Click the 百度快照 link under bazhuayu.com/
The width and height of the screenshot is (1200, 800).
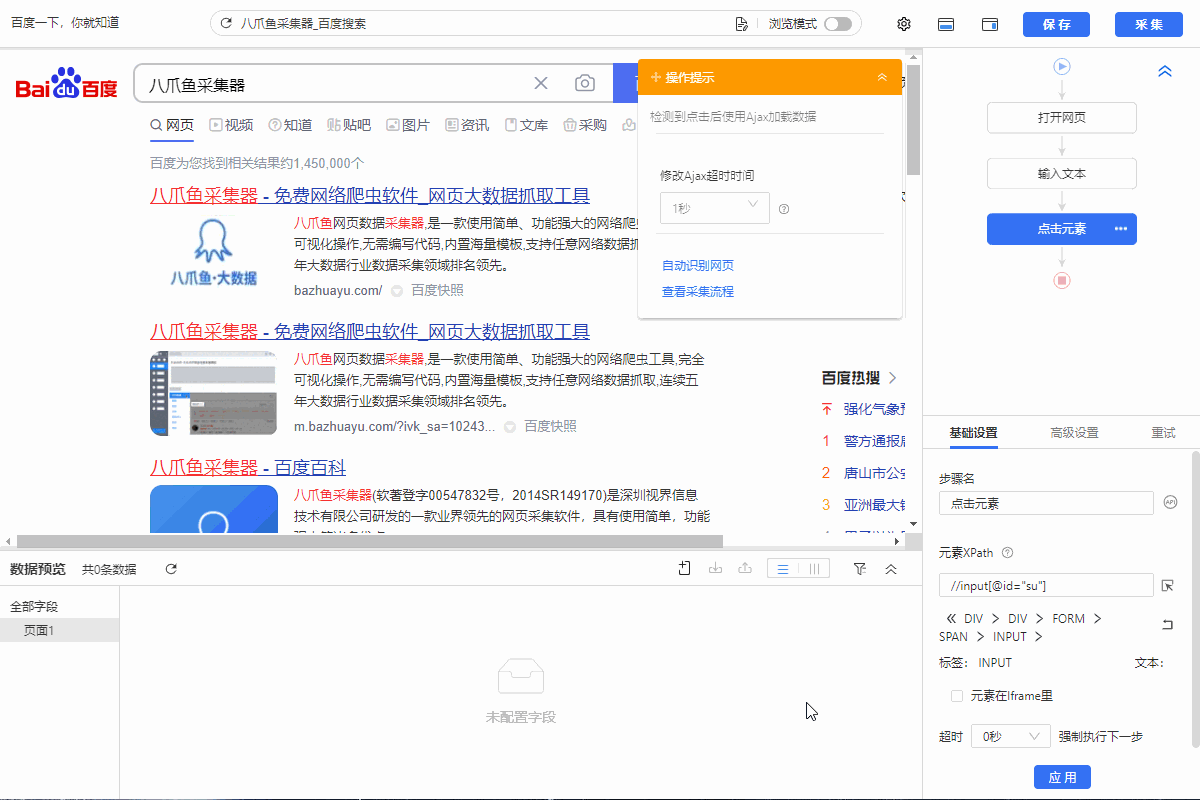[x=438, y=290]
